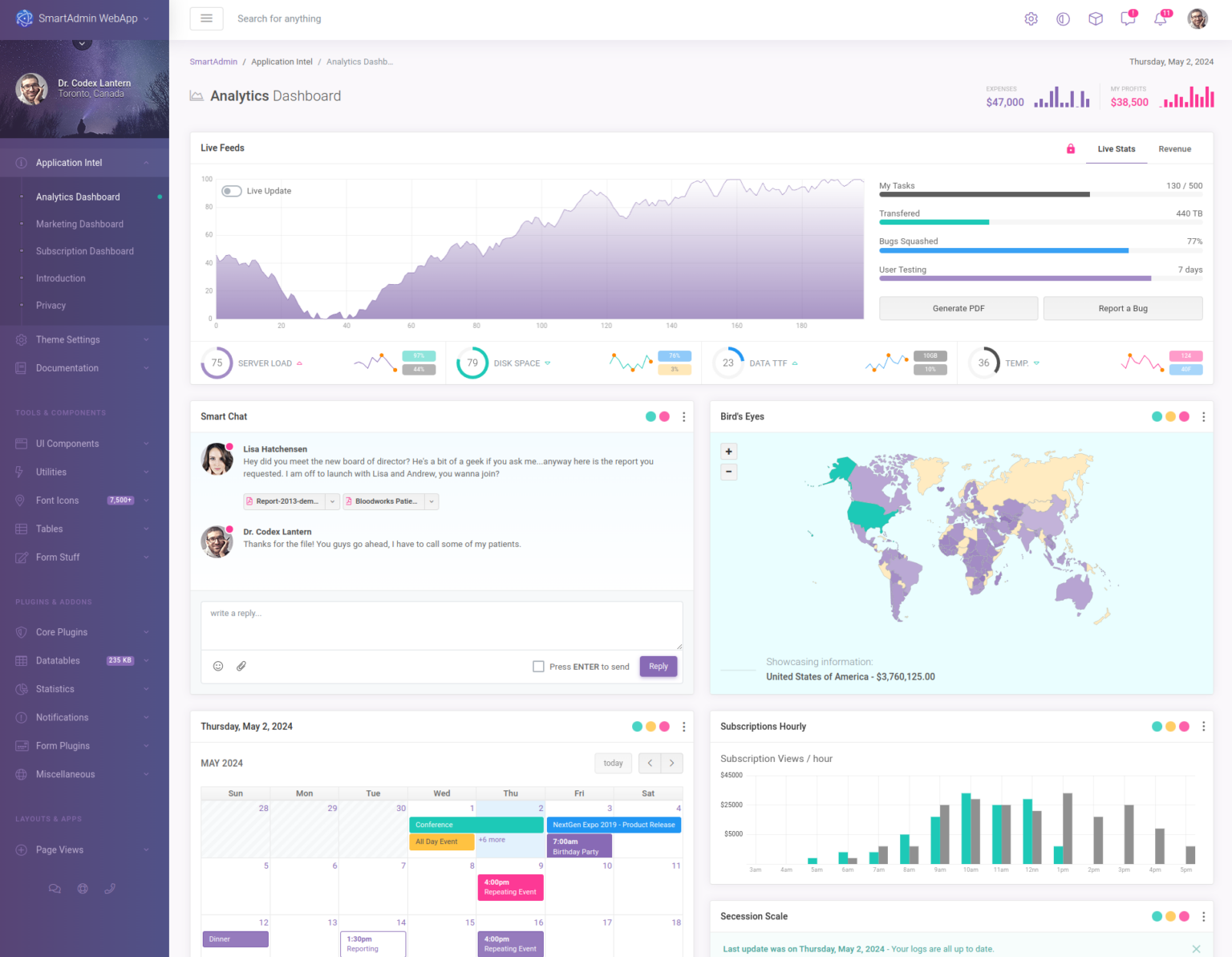This screenshot has width=1232, height=957.
Task: Open the emoji picker in Smart Chat
Action: [218, 666]
